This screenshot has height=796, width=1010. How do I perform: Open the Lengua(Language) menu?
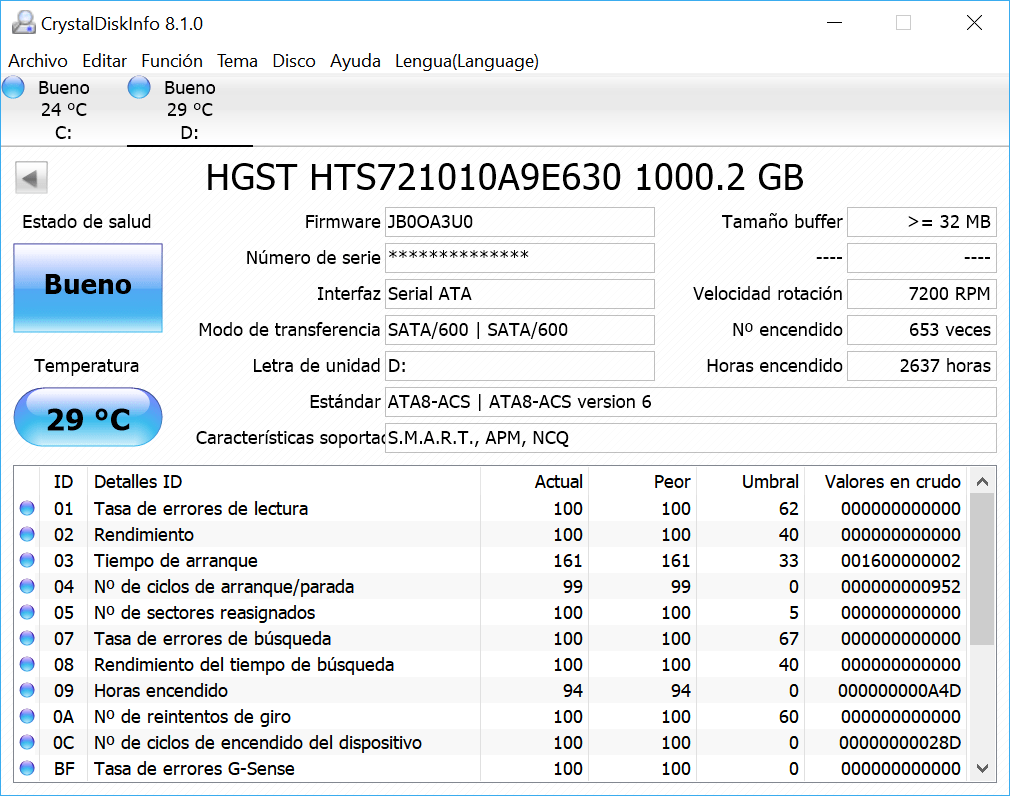point(467,61)
